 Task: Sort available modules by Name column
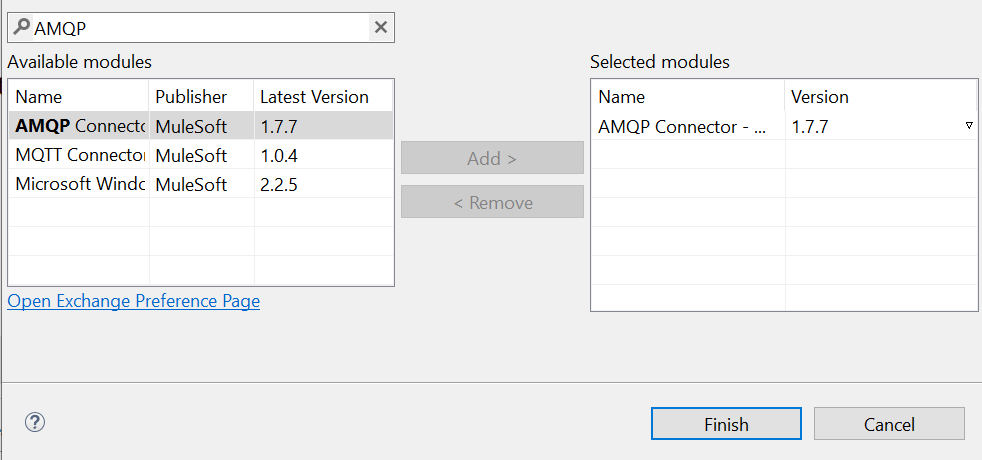tap(78, 97)
